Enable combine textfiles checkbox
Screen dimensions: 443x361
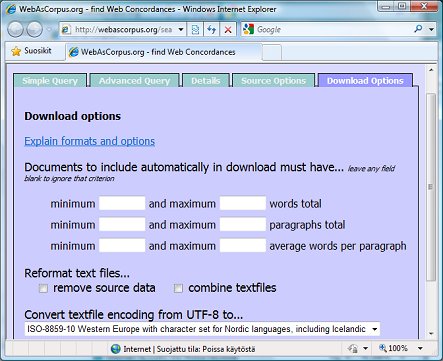pos(178,288)
